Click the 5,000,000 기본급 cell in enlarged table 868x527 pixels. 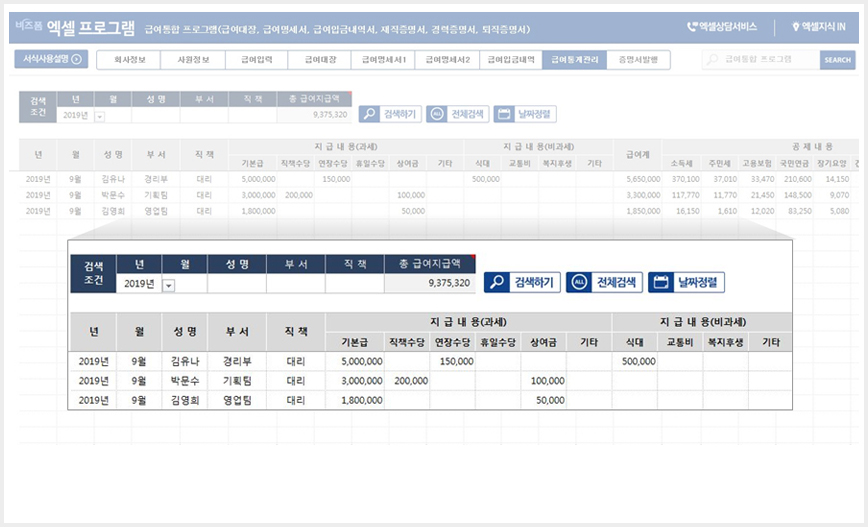click(x=355, y=361)
